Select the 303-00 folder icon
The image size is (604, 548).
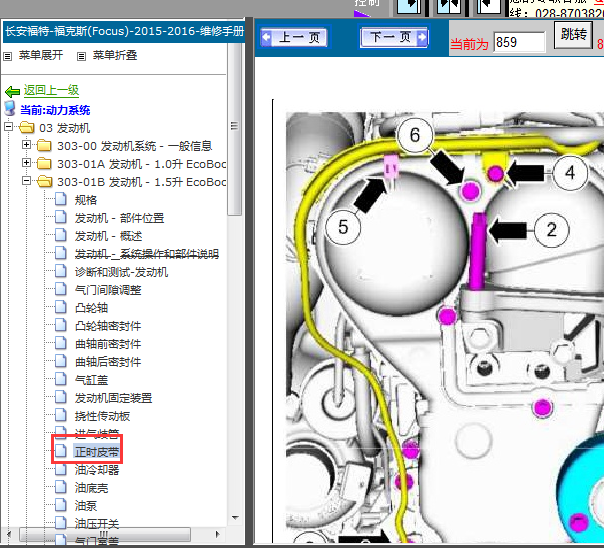coord(44,146)
